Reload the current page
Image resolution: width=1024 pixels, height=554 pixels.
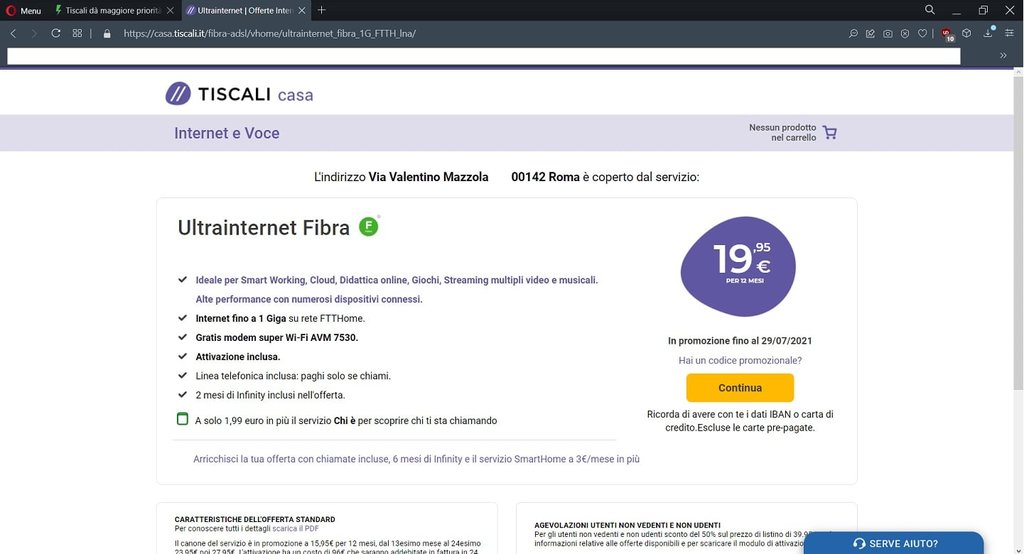click(x=56, y=33)
